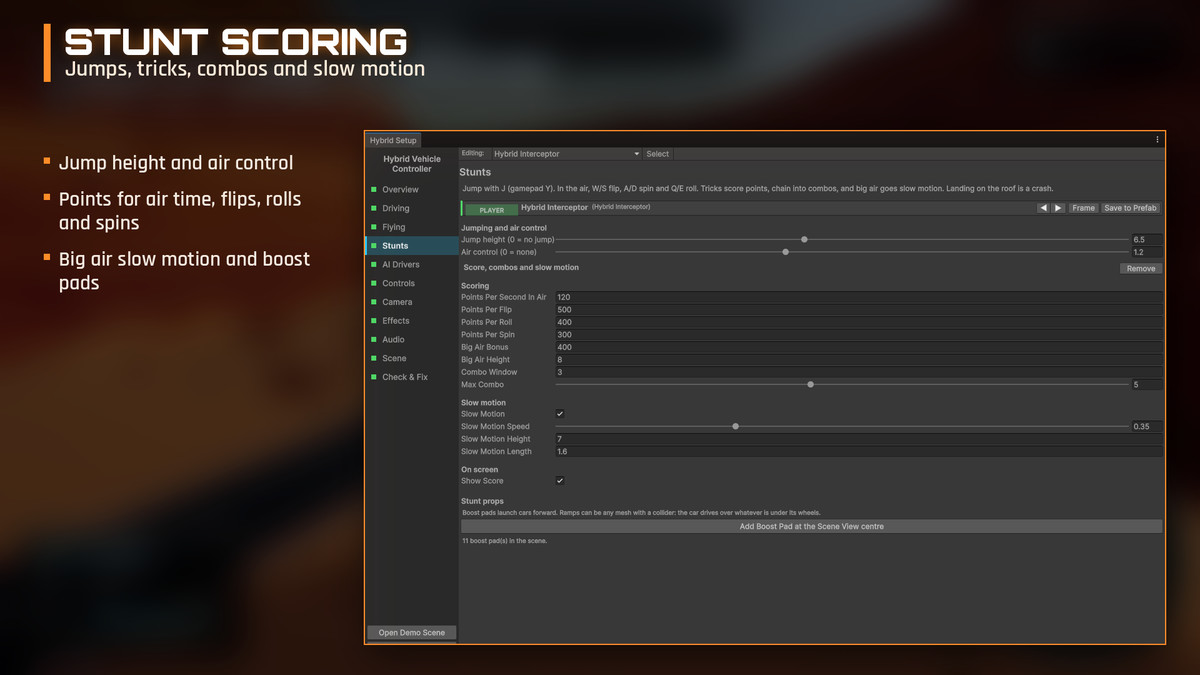This screenshot has height=675, width=1200.
Task: Click the Points Per Spin field
Action: tap(859, 335)
